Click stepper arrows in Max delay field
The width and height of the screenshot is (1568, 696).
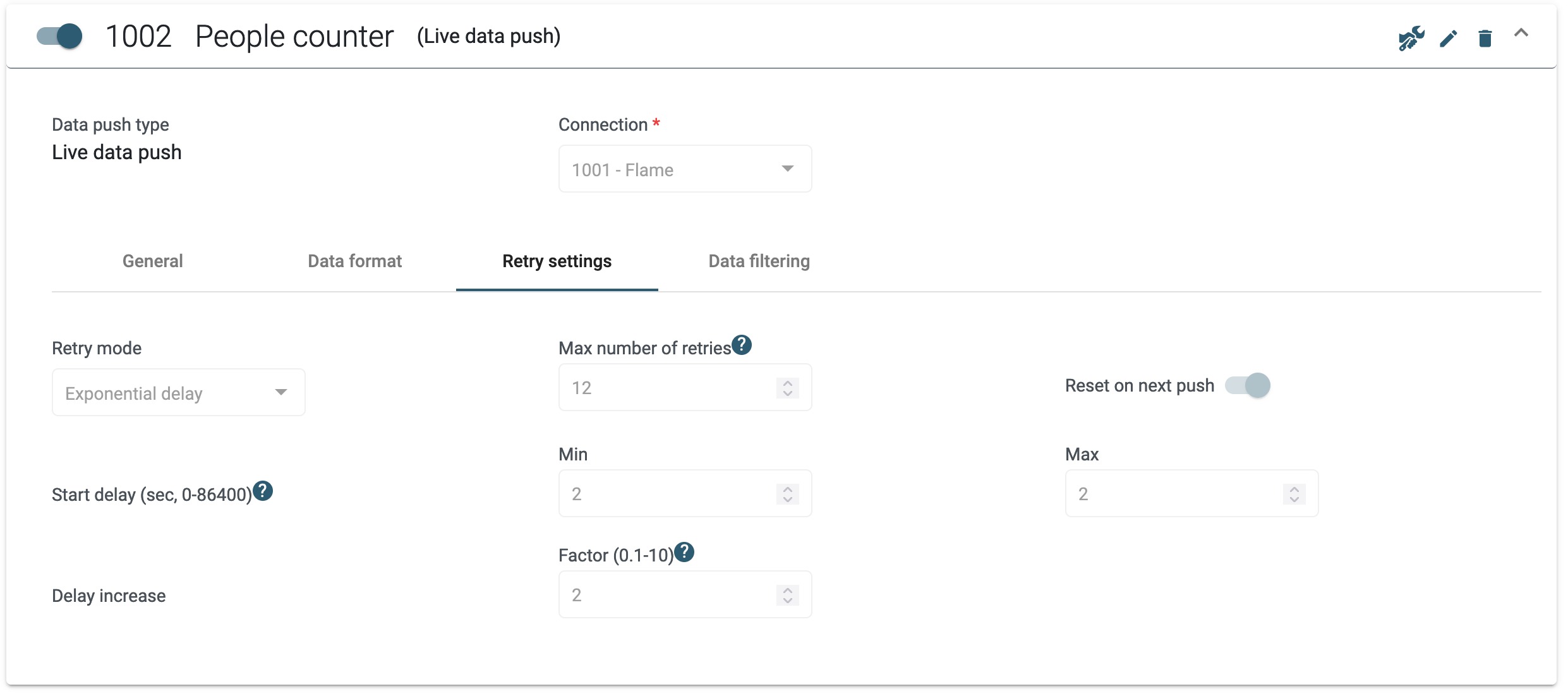tap(1294, 494)
